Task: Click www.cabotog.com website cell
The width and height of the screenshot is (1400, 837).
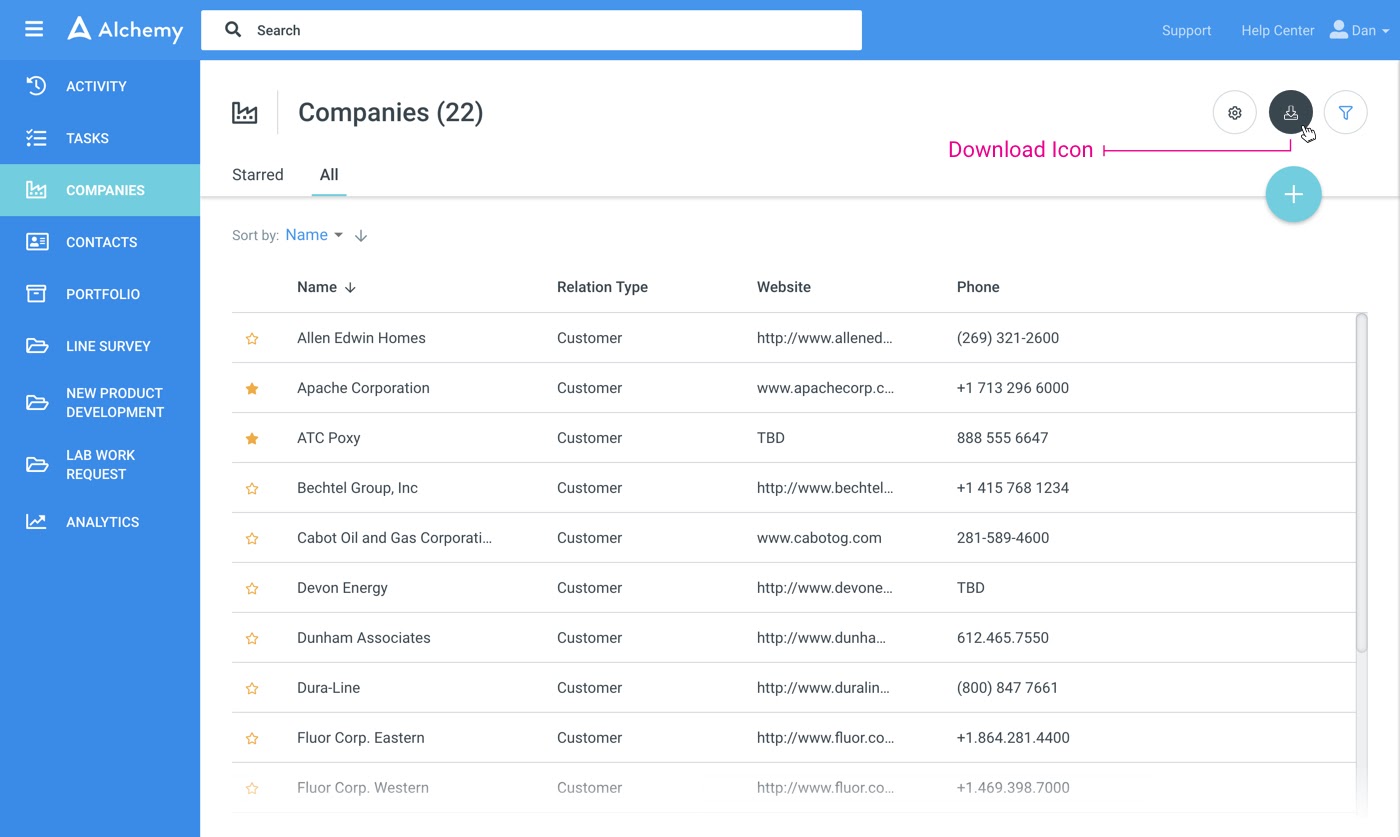Action: click(819, 538)
